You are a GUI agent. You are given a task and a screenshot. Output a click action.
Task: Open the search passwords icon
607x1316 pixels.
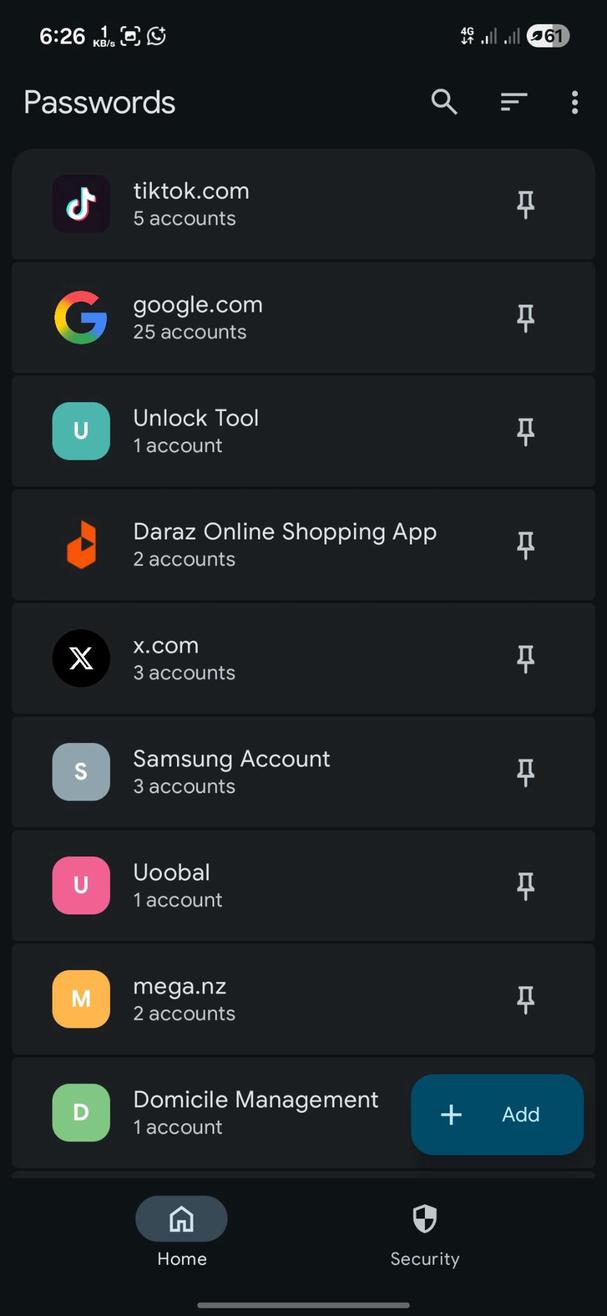pyautogui.click(x=444, y=102)
